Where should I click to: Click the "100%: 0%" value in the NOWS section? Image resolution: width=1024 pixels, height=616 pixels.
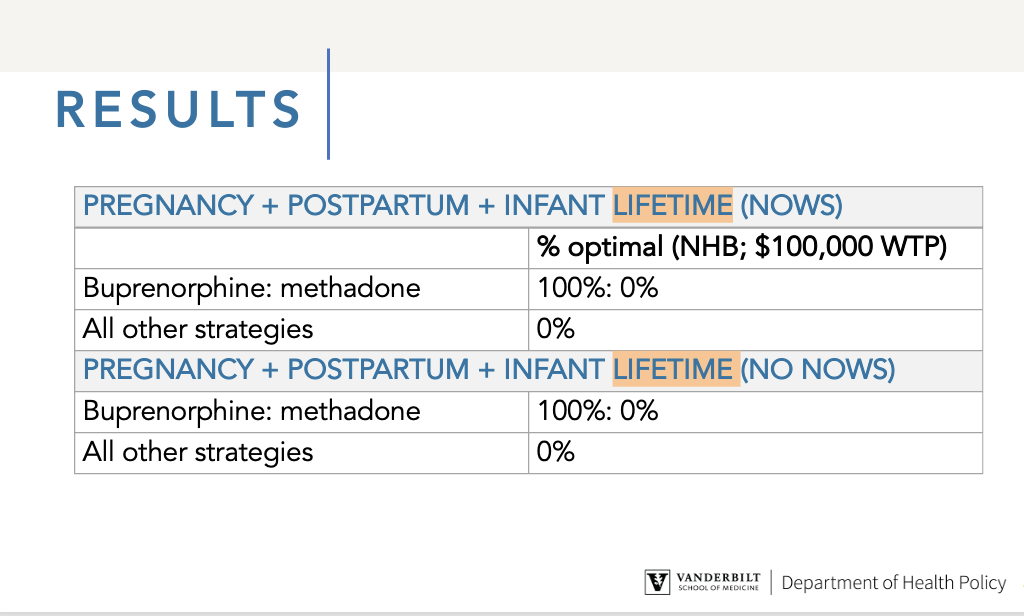[x=598, y=288]
